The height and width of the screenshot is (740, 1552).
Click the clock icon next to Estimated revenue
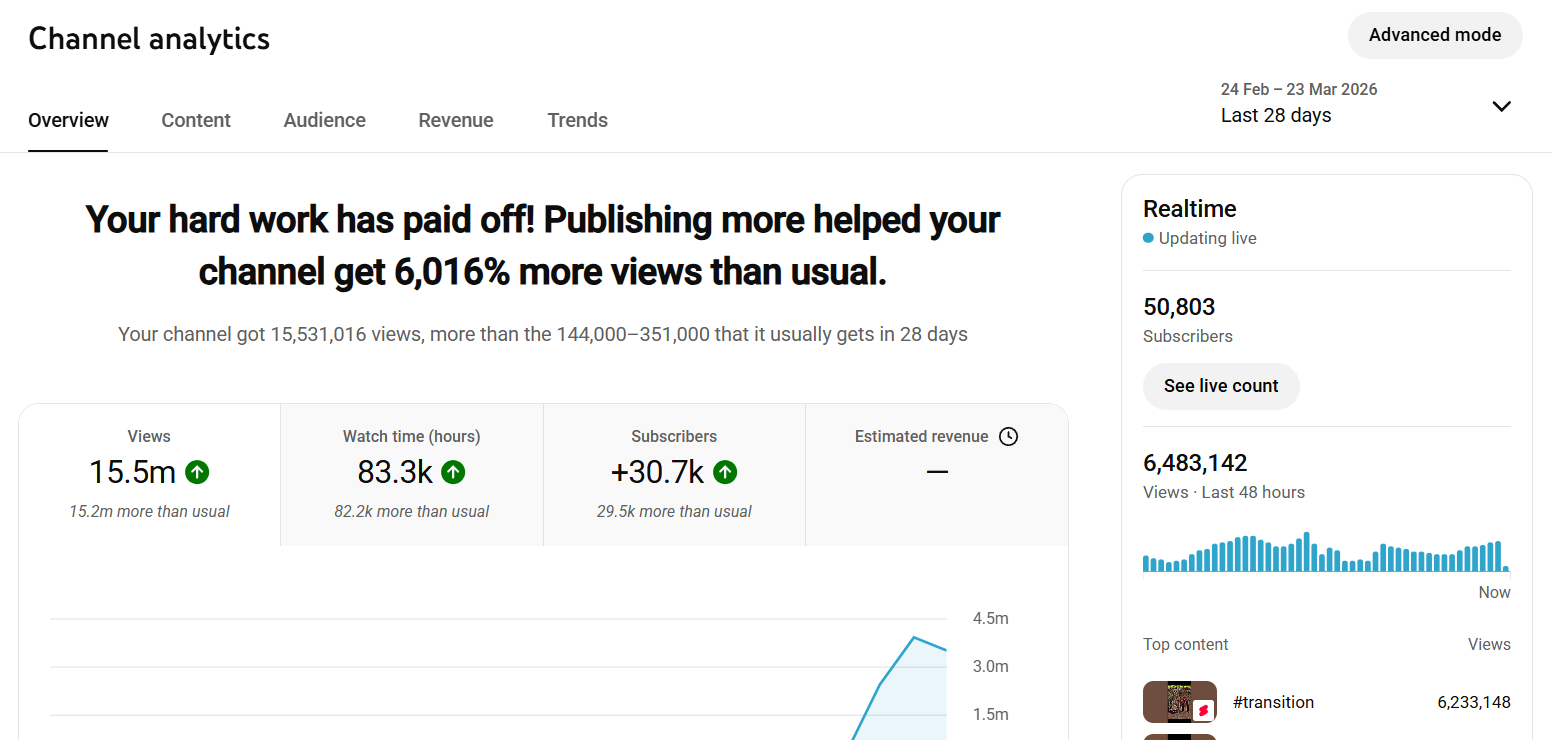(1008, 436)
